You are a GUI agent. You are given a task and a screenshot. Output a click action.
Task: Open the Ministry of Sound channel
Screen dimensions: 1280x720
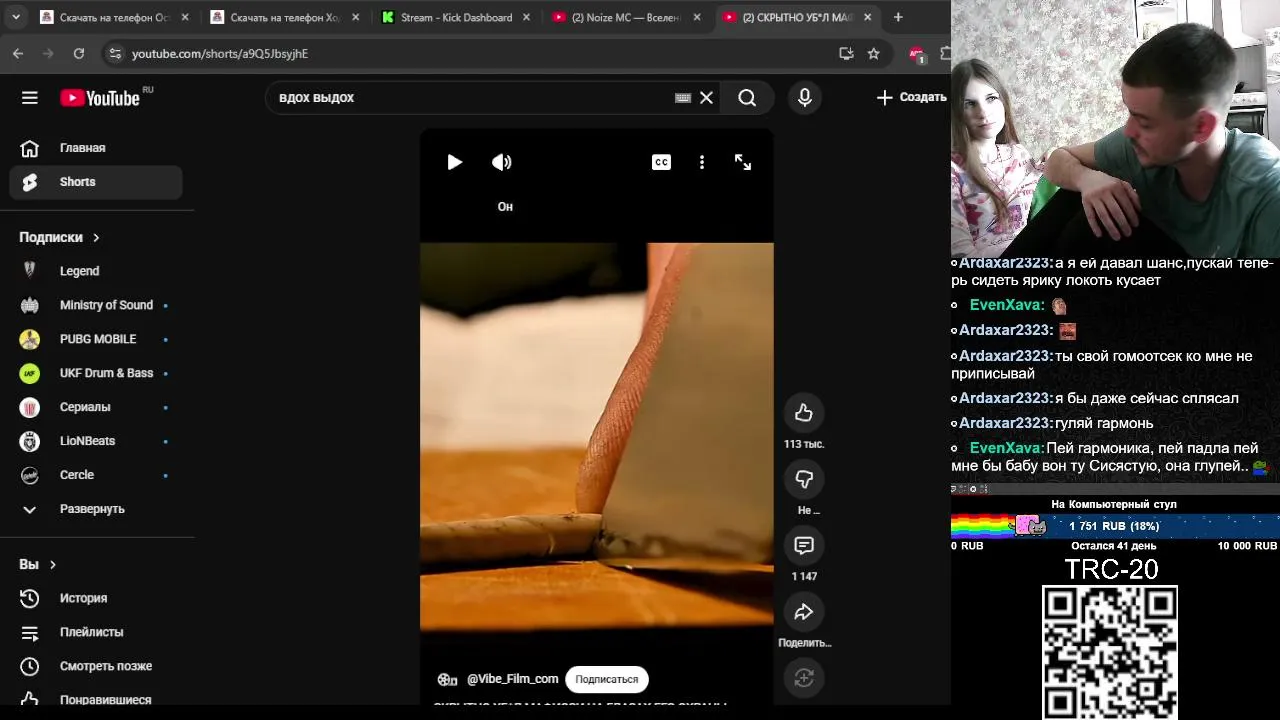tap(96, 305)
